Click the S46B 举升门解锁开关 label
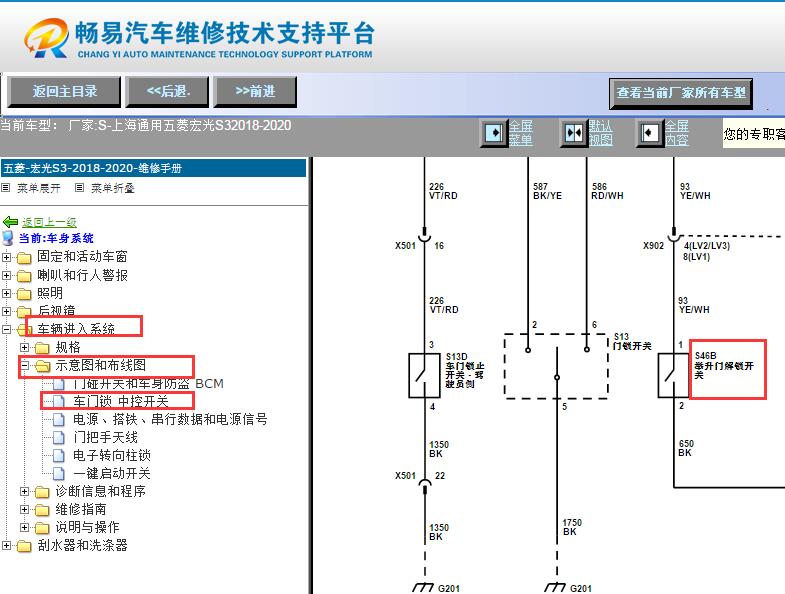 click(x=724, y=366)
